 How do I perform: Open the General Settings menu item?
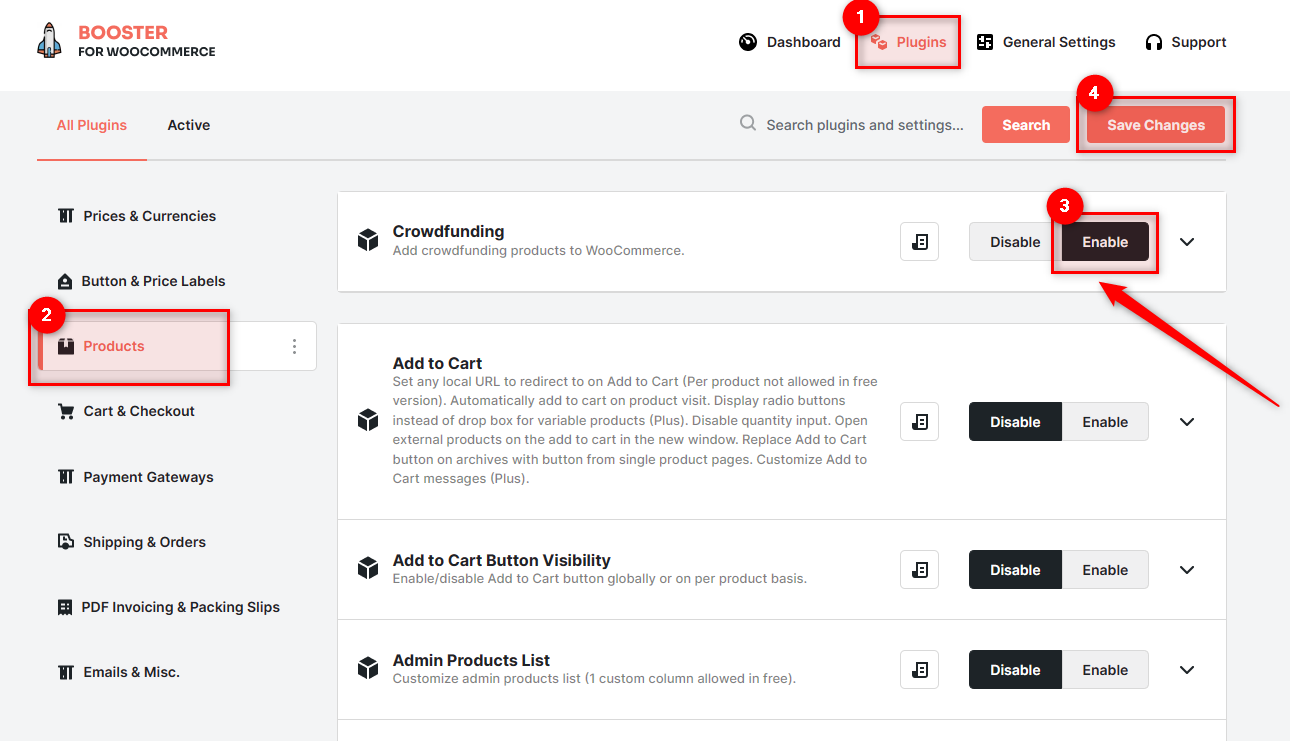coord(1046,42)
